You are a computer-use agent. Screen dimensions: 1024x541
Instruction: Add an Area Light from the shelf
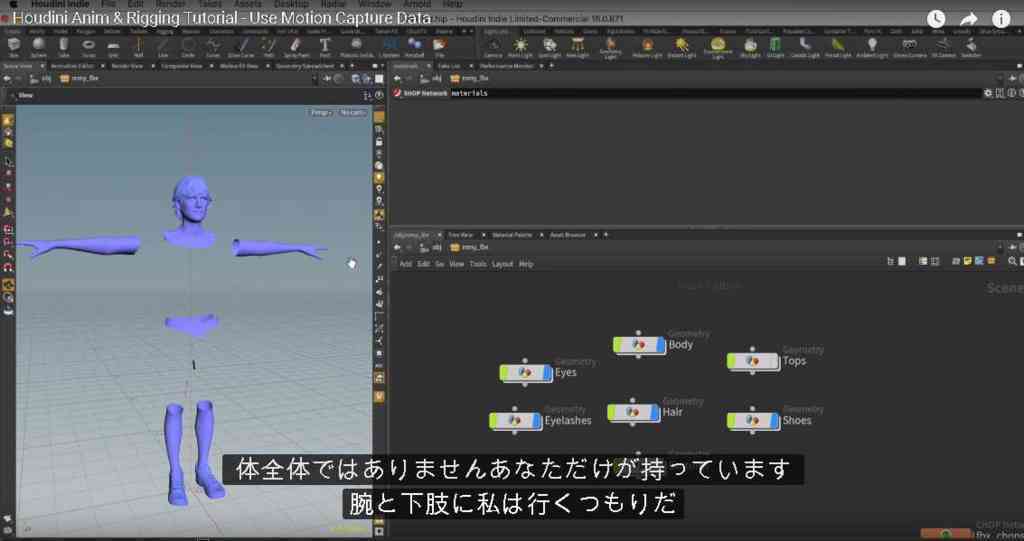[x=577, y=47]
